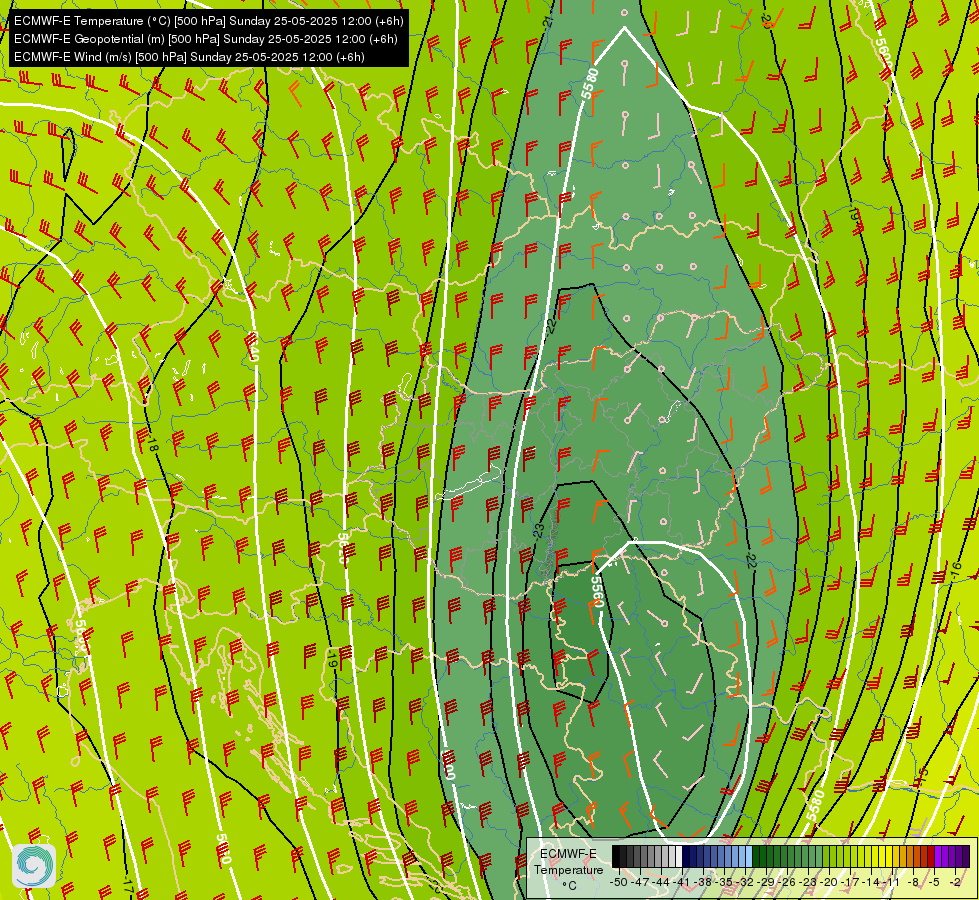
Task: Click the -44 value on the temperature legend
Action: coord(661,882)
